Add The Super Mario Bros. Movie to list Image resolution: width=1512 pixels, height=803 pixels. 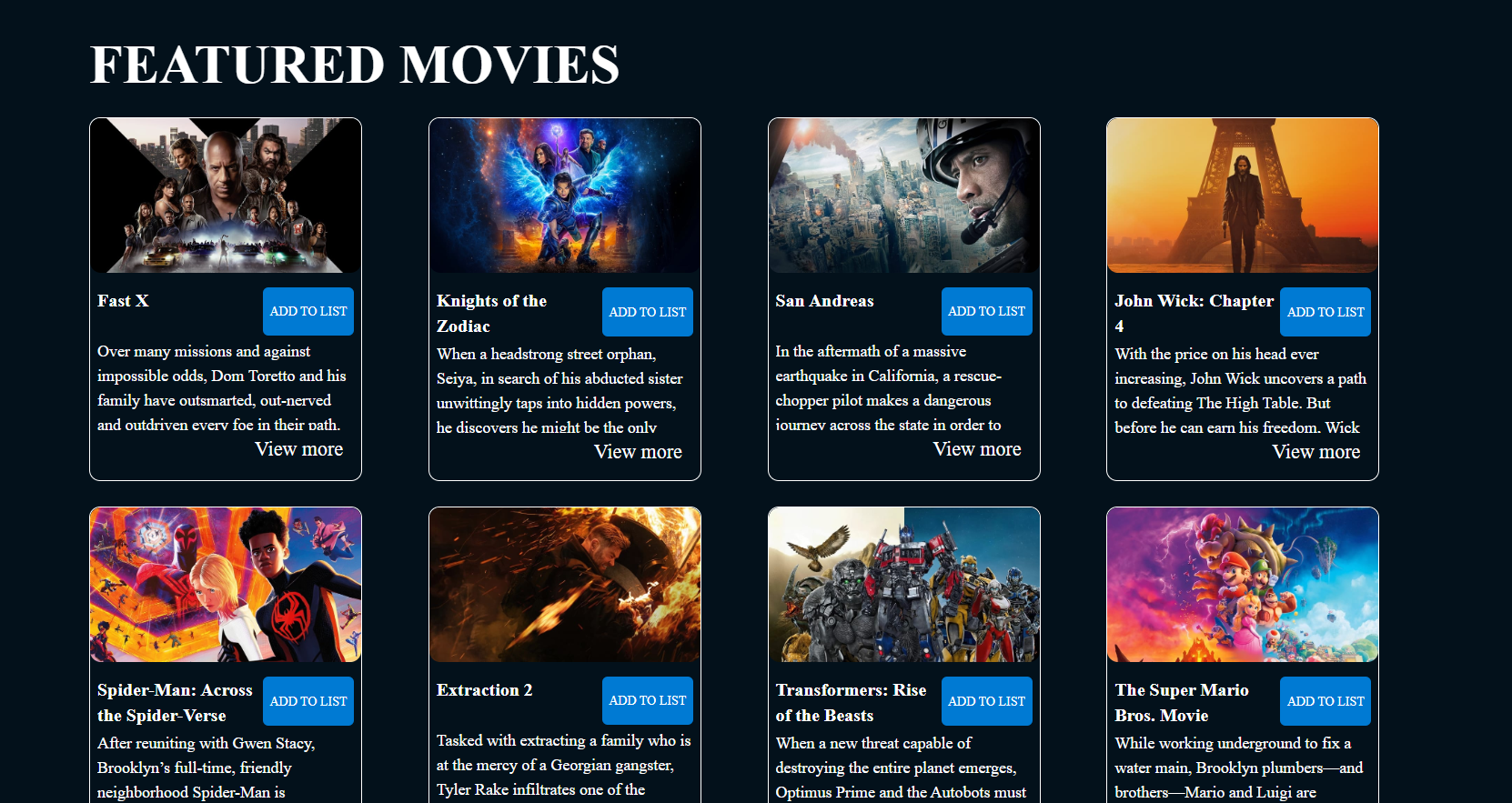[1326, 701]
